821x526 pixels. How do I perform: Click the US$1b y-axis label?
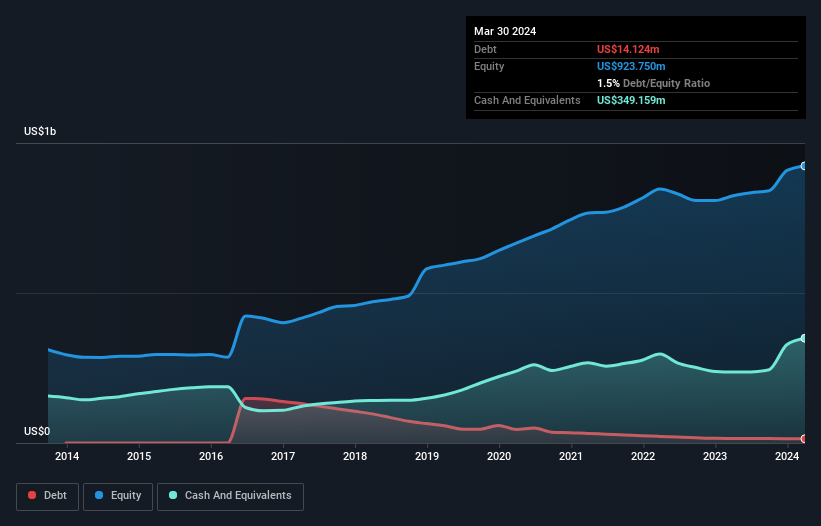40,131
